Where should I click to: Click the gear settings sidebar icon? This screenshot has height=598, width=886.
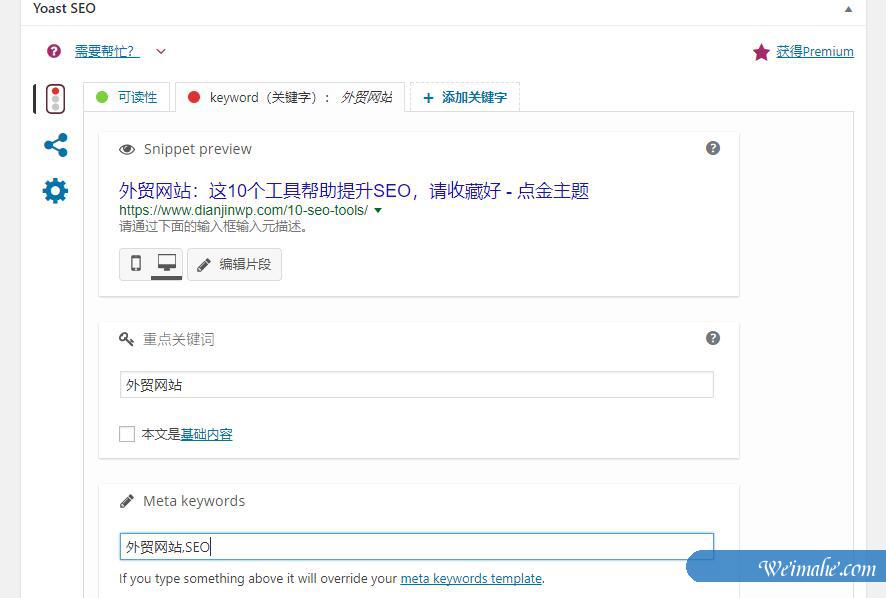pos(55,190)
